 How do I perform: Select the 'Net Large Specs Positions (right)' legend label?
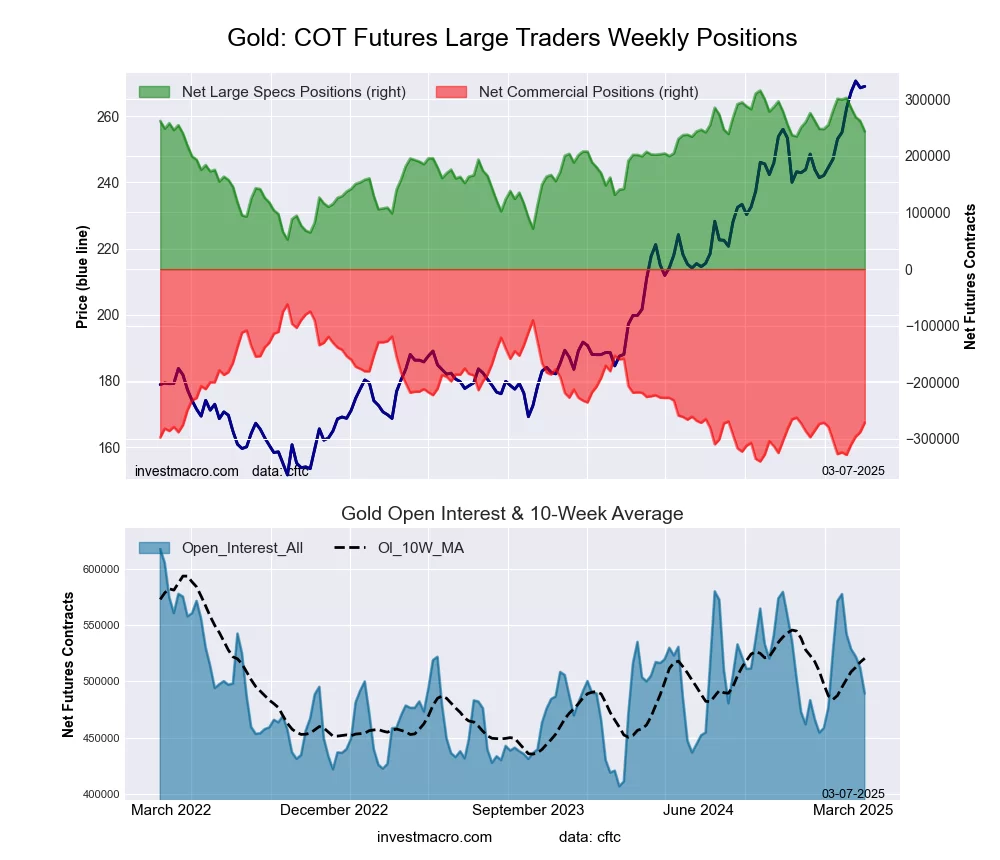(x=294, y=92)
